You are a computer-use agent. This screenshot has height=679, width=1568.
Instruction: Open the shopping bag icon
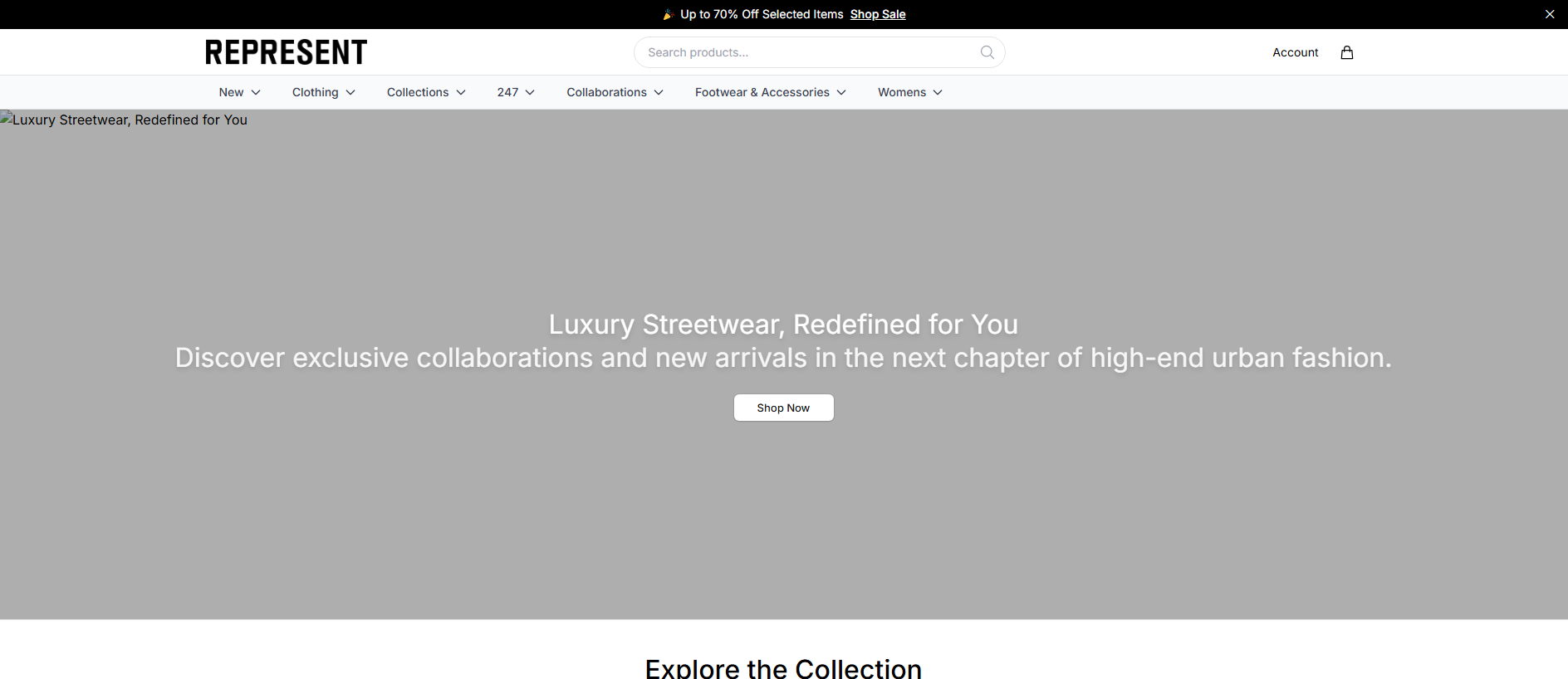1347,52
